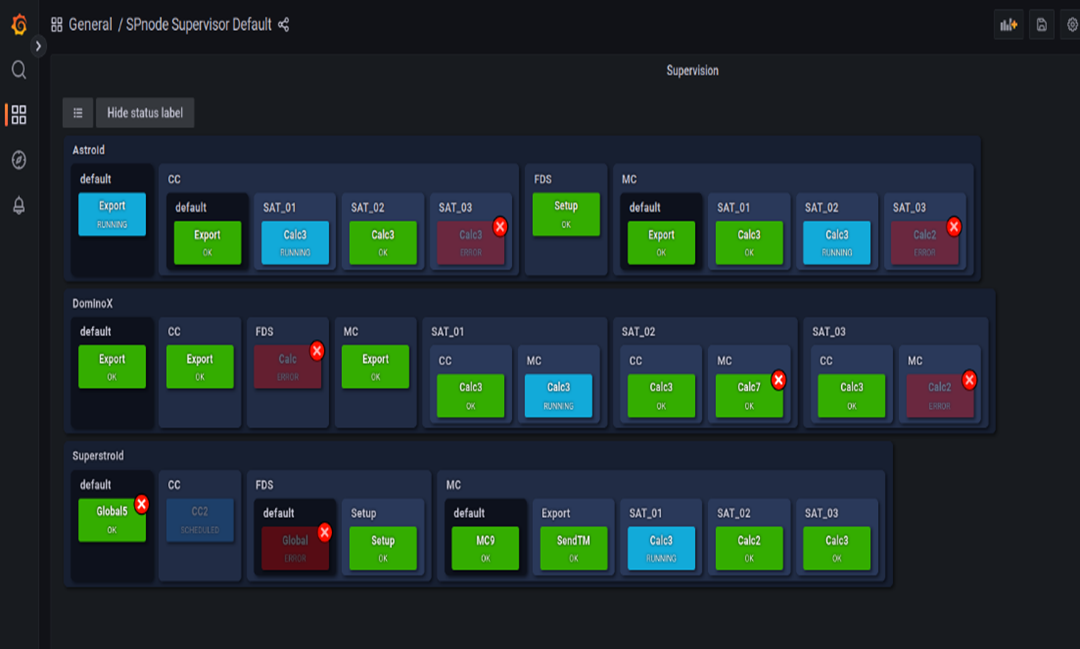The image size is (1080, 649).
Task: Toggle the Hide status label option
Action: 146,113
